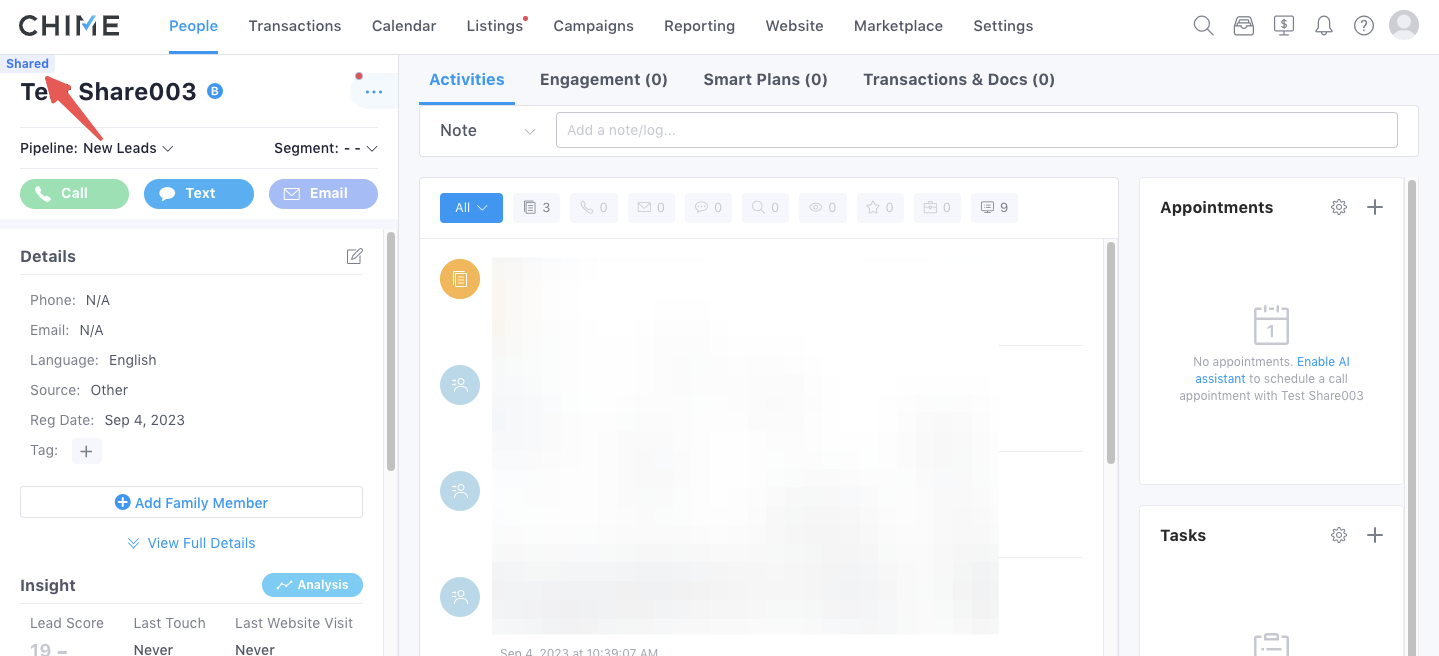Screen dimensions: 1439x656
Task: Click the green Call button
Action: tap(75, 194)
